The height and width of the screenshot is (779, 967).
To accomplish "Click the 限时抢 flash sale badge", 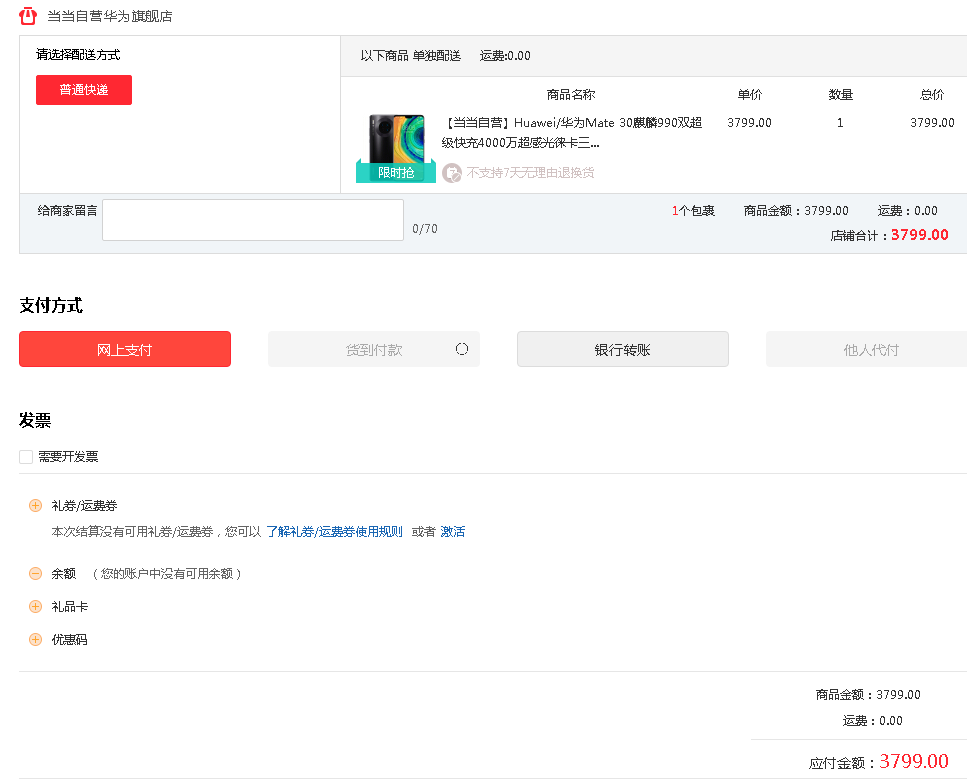I will point(396,172).
